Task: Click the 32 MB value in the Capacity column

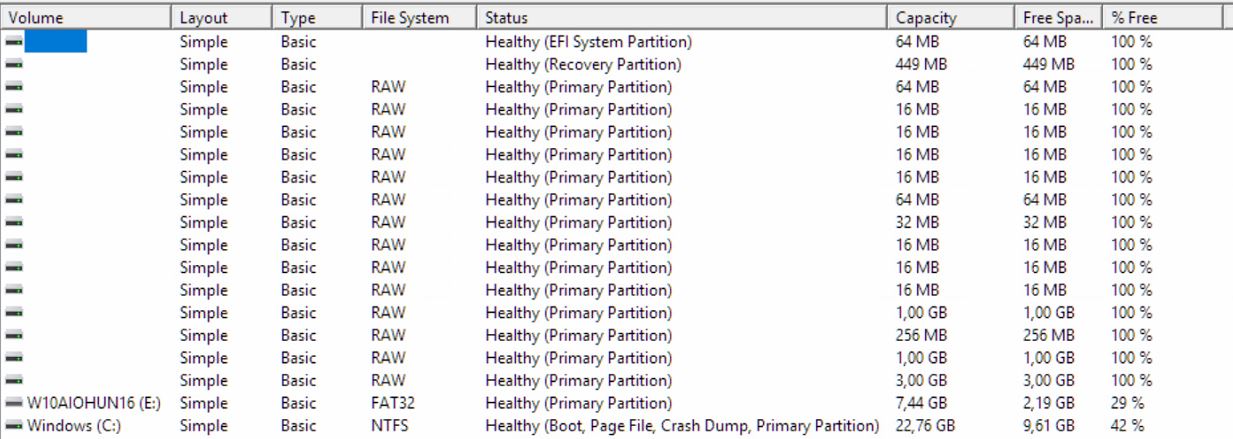Action: pos(917,223)
